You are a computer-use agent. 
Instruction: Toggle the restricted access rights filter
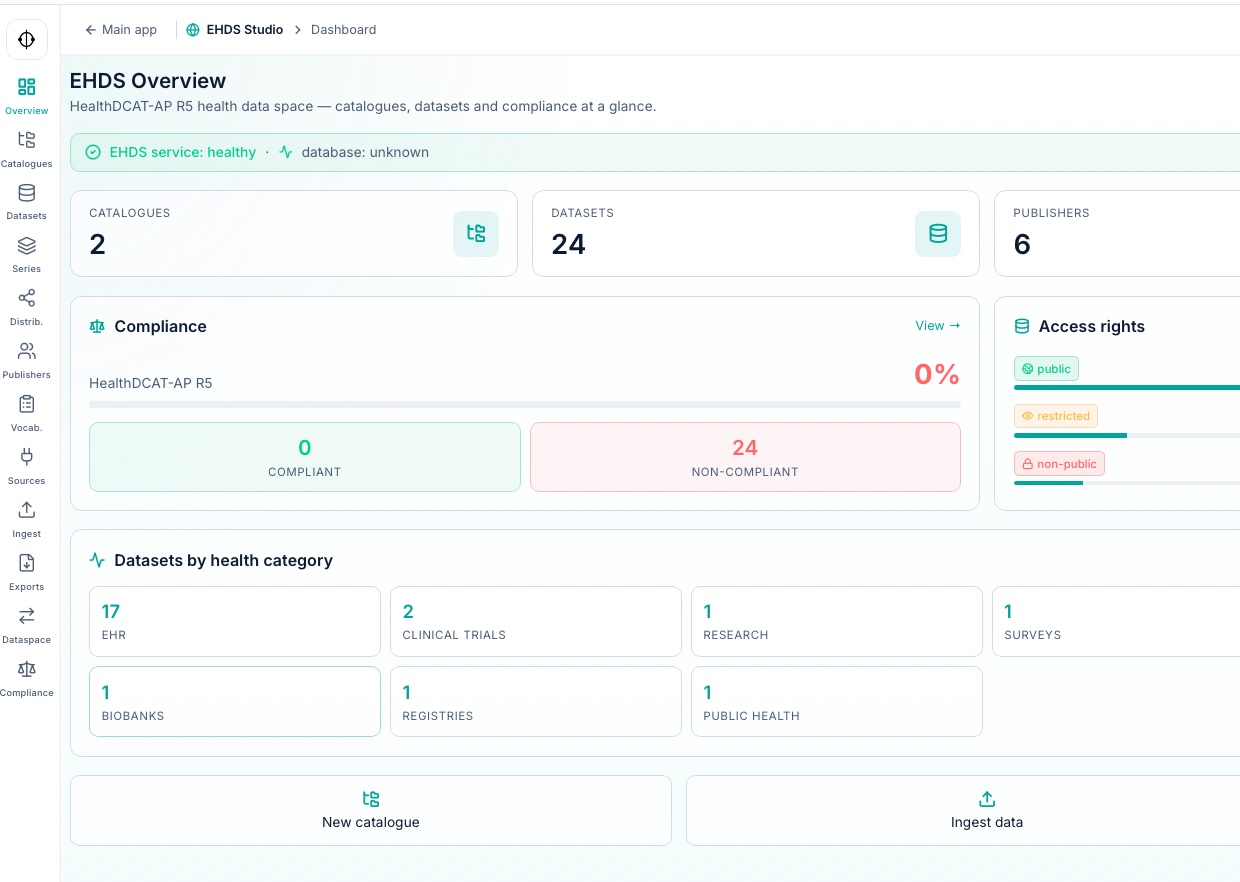[1056, 416]
